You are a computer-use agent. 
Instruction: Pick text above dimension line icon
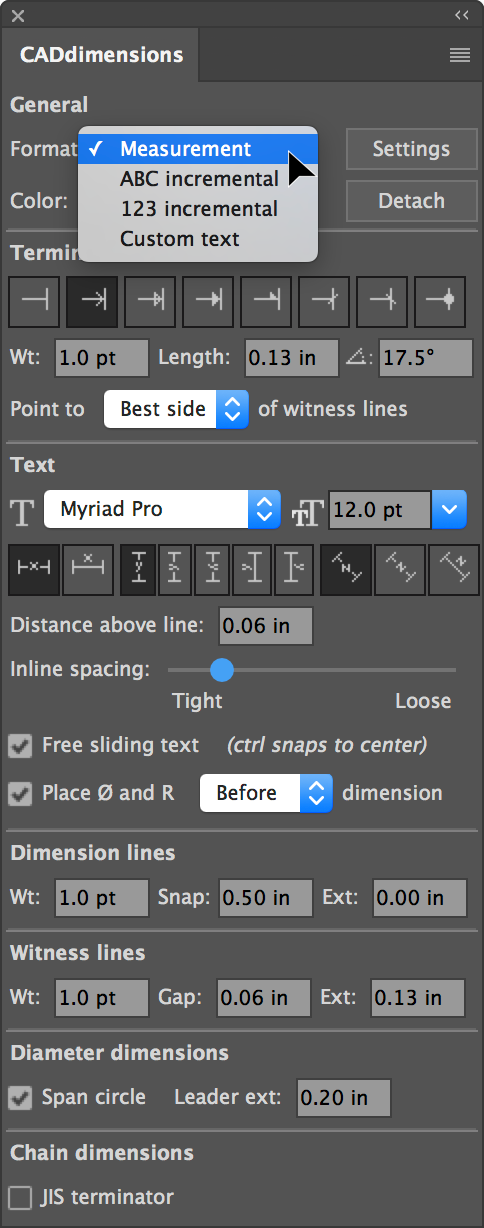point(88,569)
